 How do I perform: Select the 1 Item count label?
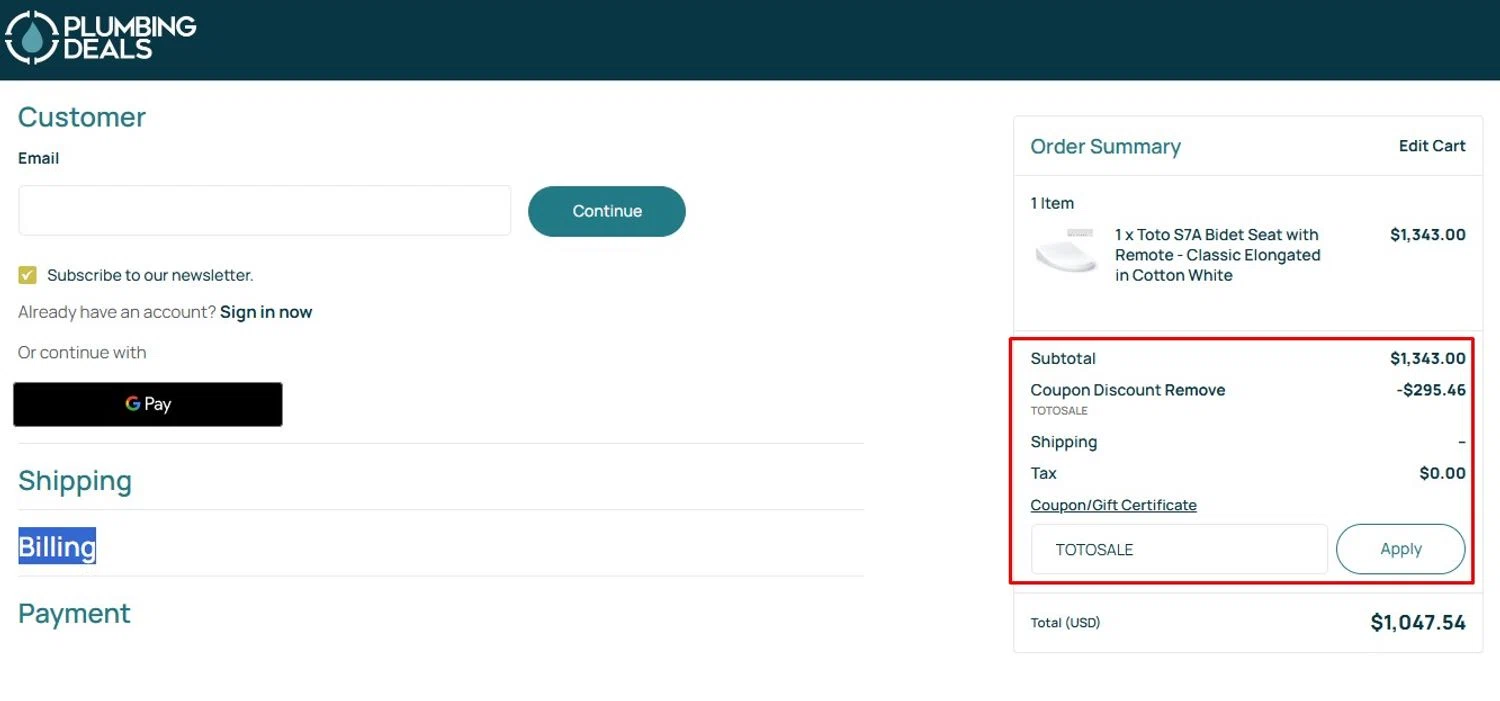pos(1052,203)
